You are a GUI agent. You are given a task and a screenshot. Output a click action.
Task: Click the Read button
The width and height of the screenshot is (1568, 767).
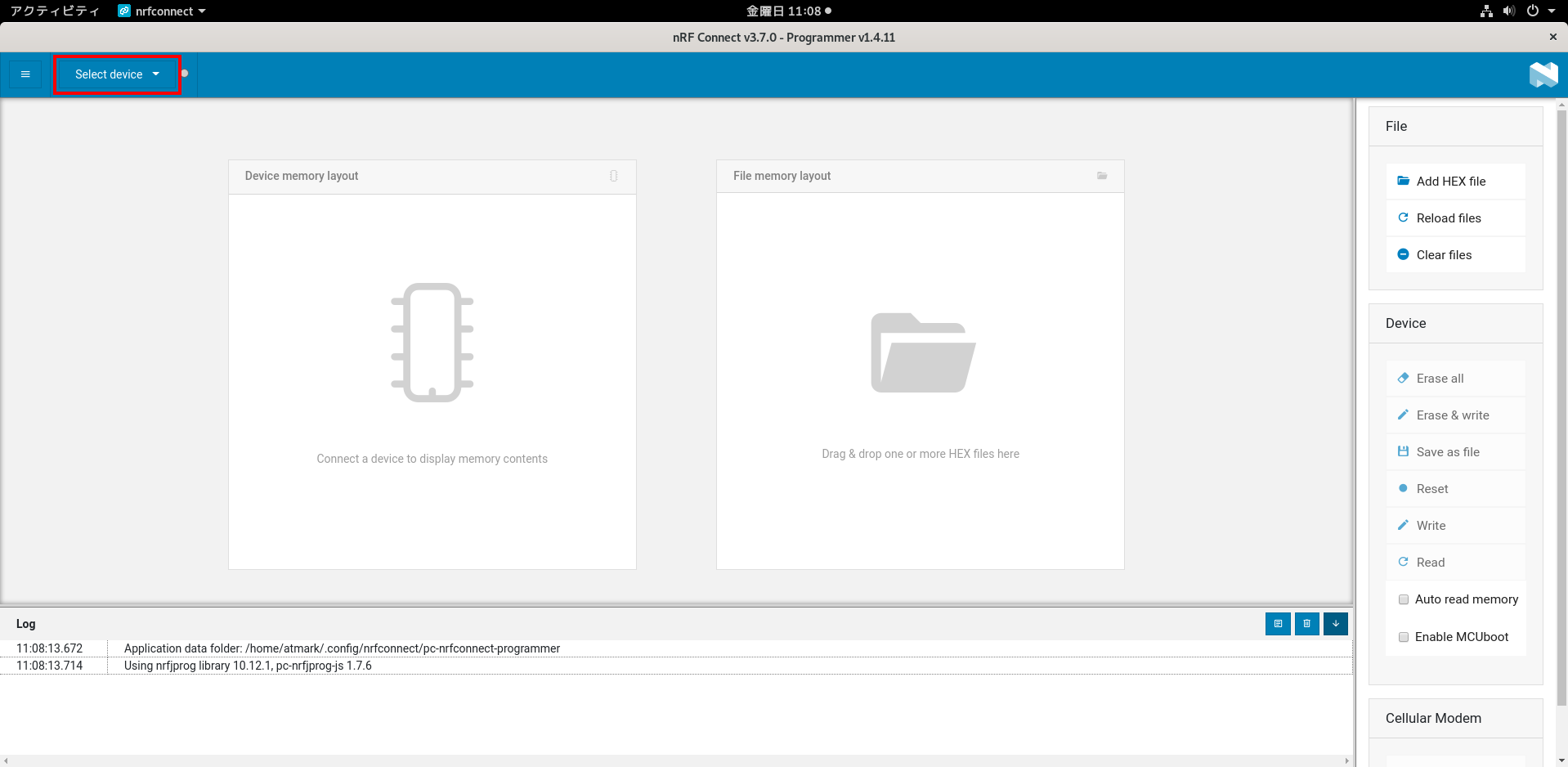pos(1455,563)
